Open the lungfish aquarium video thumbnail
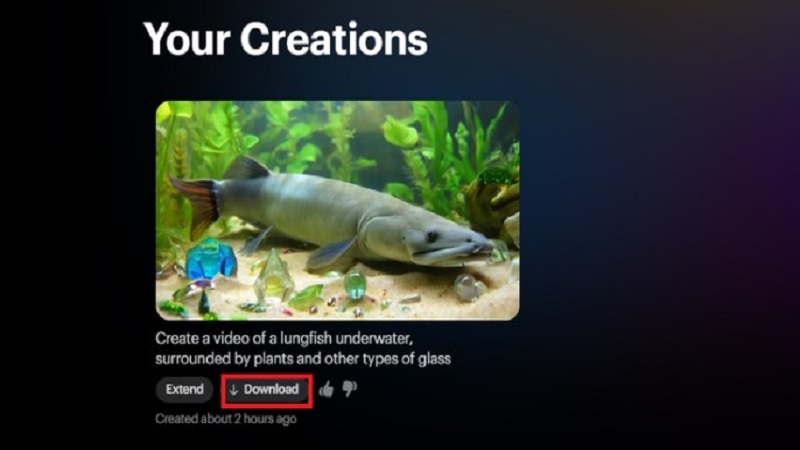 [x=337, y=210]
